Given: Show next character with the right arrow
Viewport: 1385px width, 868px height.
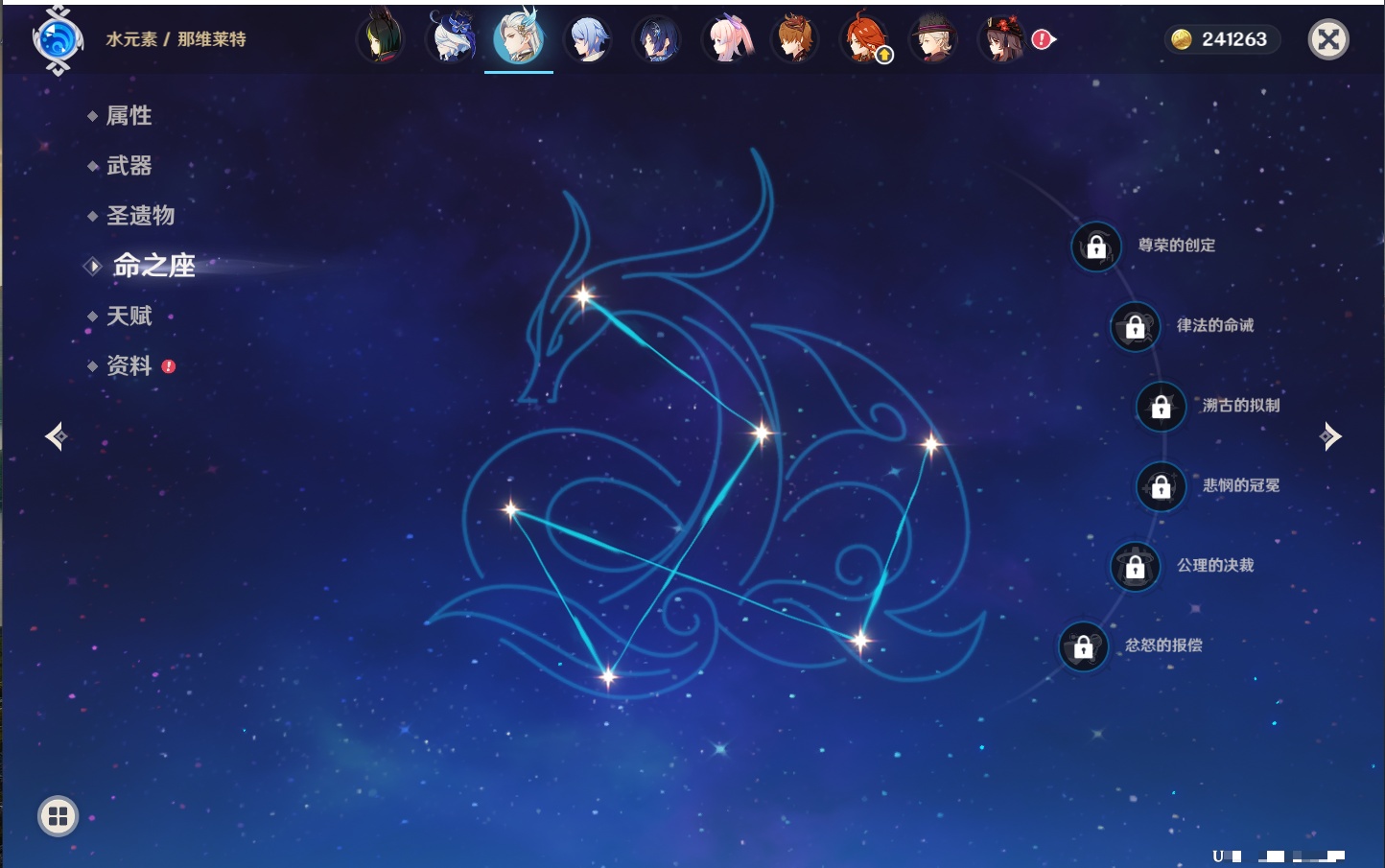Looking at the screenshot, I should coord(1330,436).
